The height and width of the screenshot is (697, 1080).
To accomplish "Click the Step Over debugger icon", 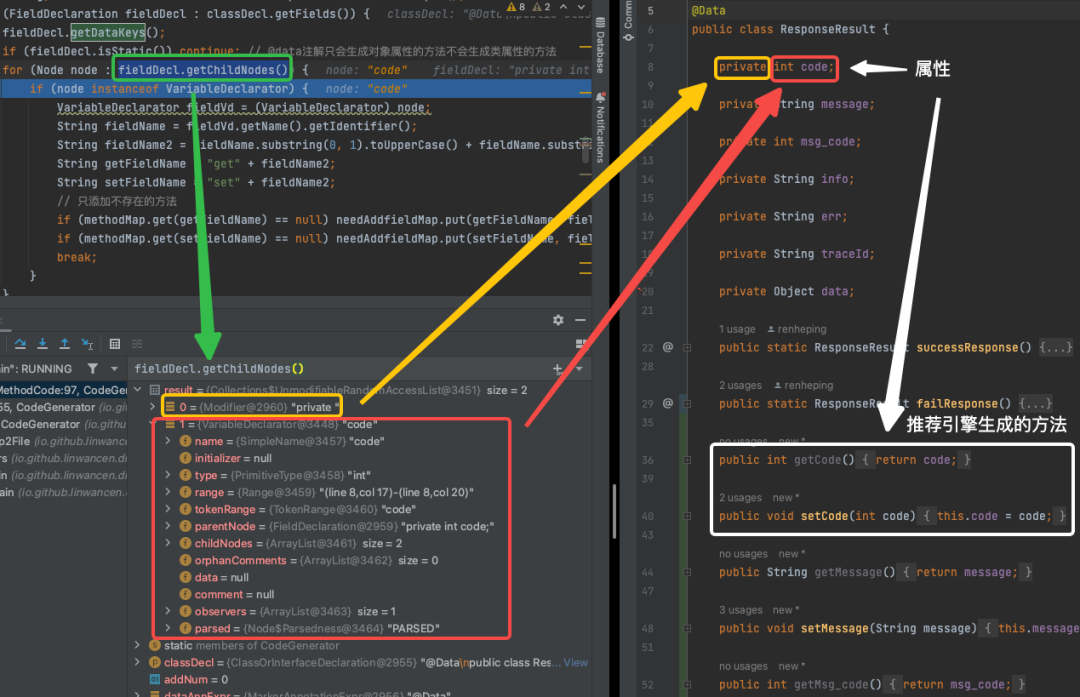I will pos(21,344).
